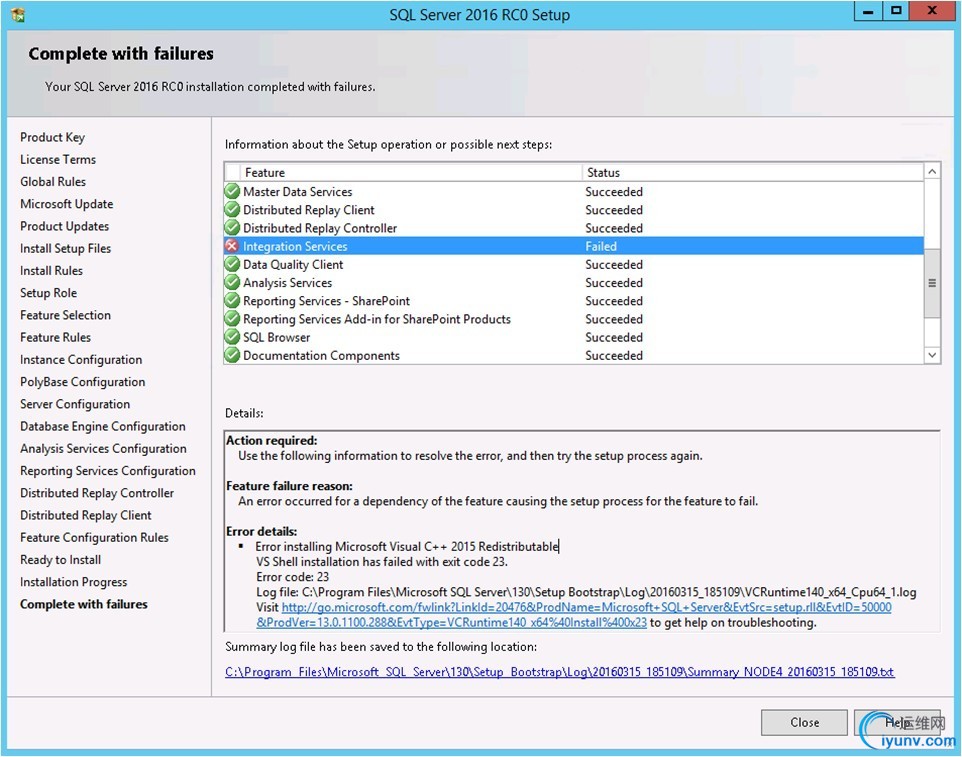Click the feature list scroll down arrow
962x757 pixels.
click(x=932, y=355)
